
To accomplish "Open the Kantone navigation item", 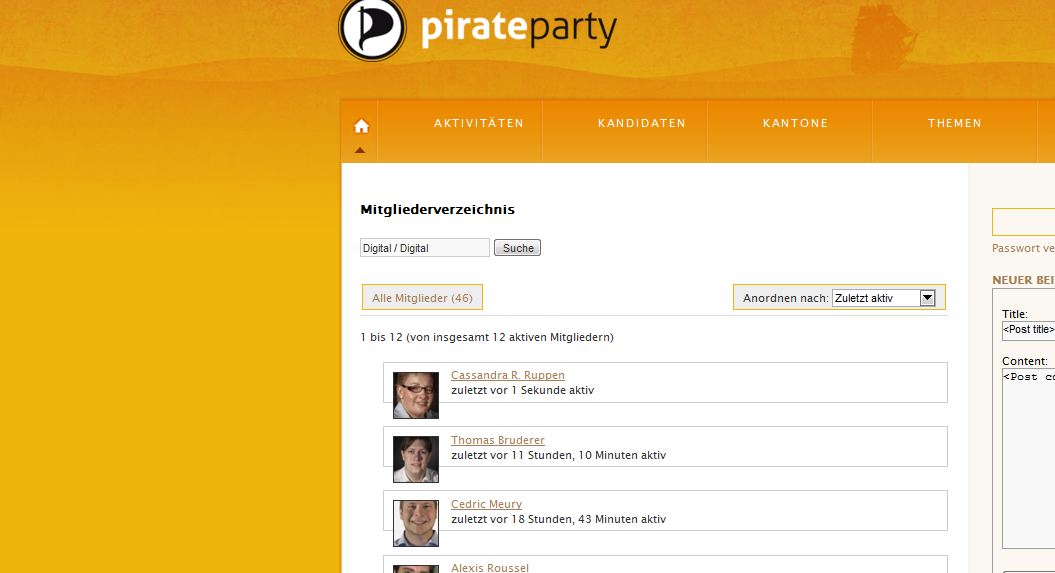I will [x=795, y=123].
